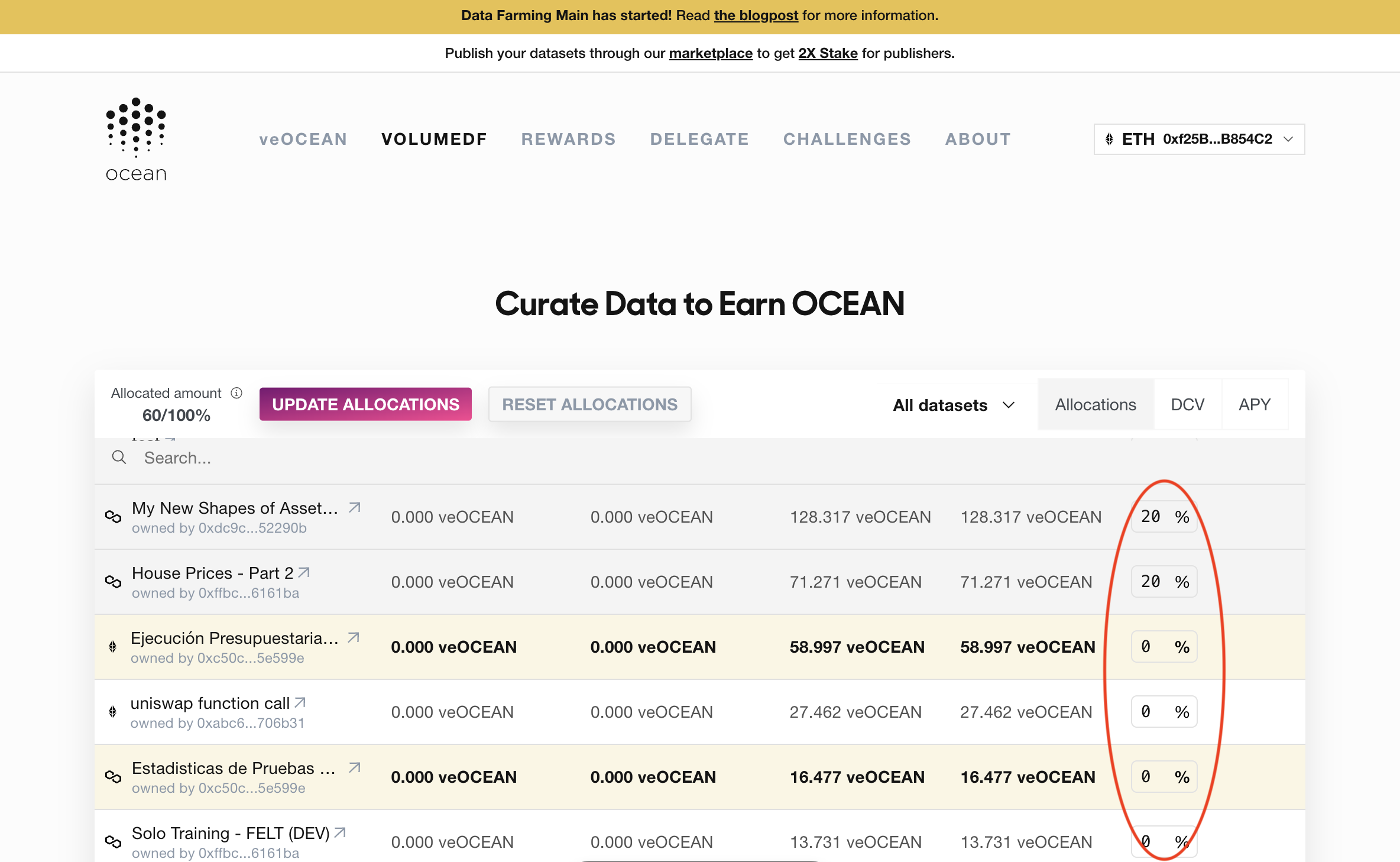Switch to the DCV view tab
Viewport: 1400px width, 862px height.
1187,404
